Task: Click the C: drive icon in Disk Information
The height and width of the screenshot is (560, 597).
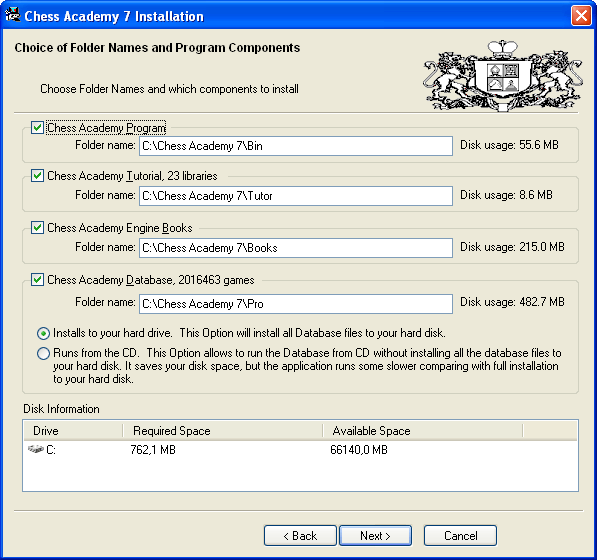Action: 35,449
